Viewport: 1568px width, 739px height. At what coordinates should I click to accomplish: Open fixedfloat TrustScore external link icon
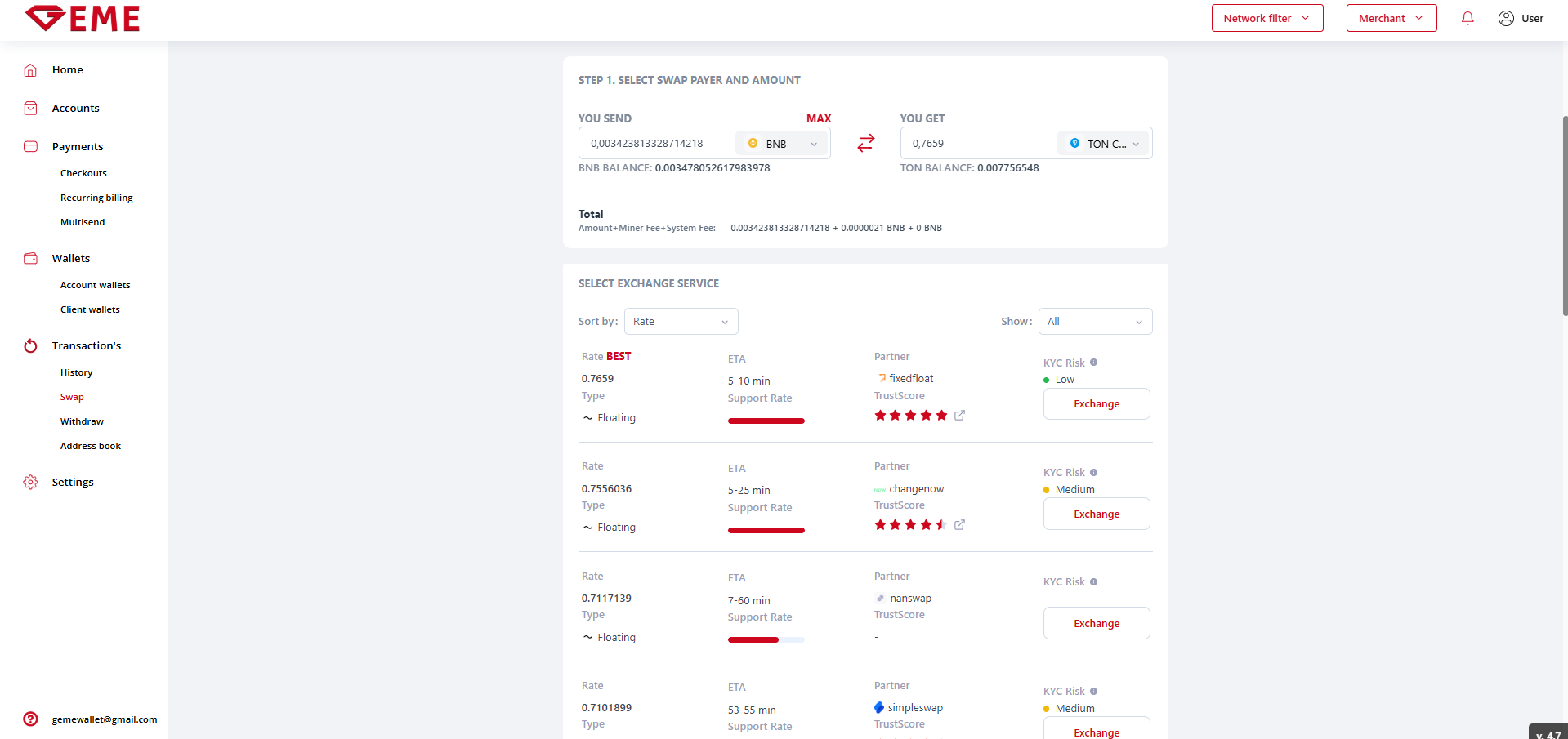pyautogui.click(x=959, y=416)
